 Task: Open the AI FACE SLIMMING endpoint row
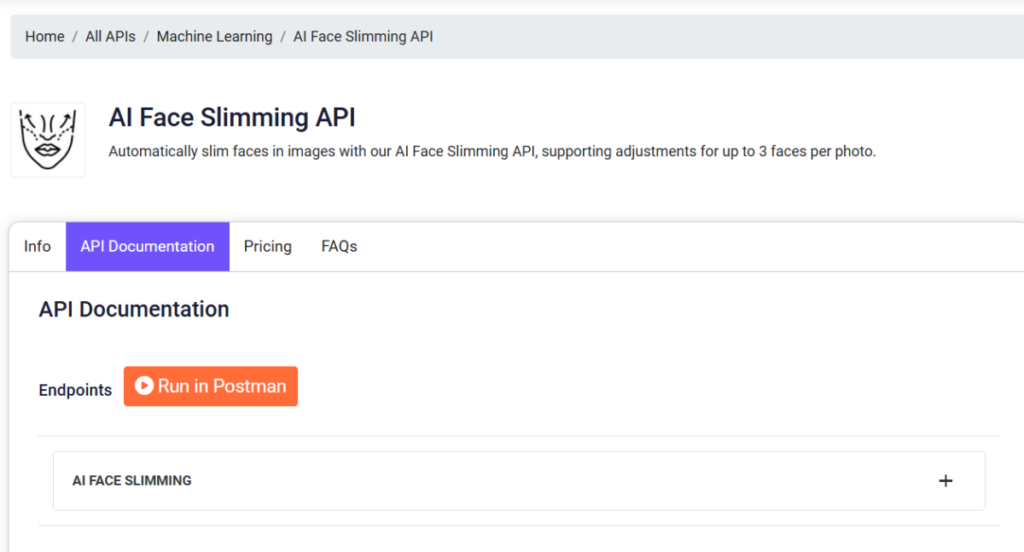(519, 481)
